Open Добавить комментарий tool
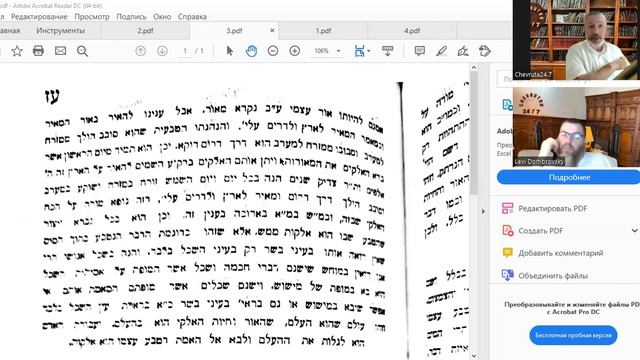640x360 pixels. pyautogui.click(x=560, y=253)
